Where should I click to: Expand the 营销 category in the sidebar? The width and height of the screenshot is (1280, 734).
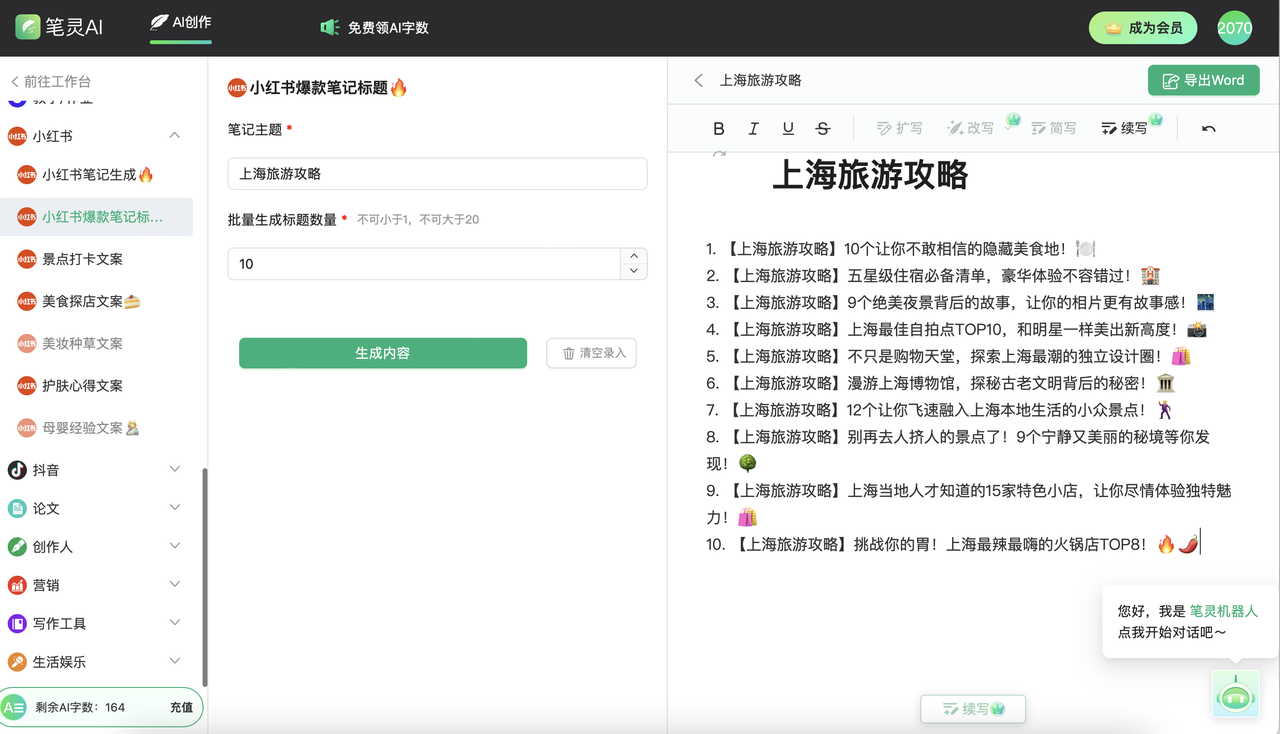(x=100, y=584)
